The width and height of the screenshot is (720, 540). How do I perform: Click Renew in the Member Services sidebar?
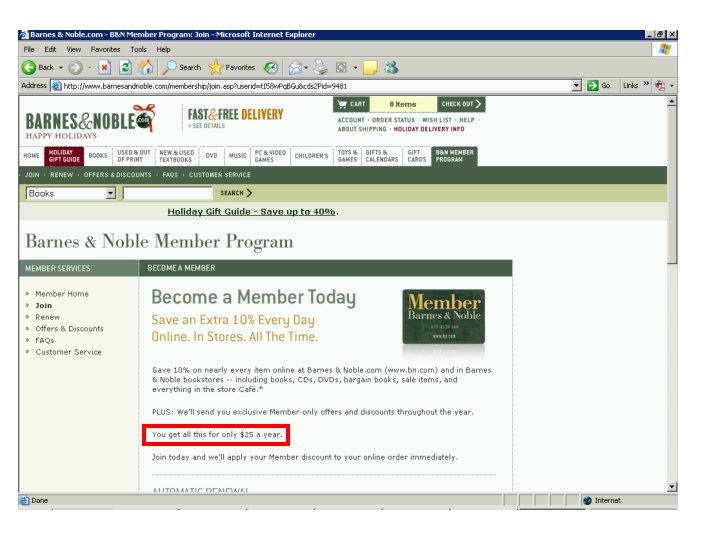point(47,317)
